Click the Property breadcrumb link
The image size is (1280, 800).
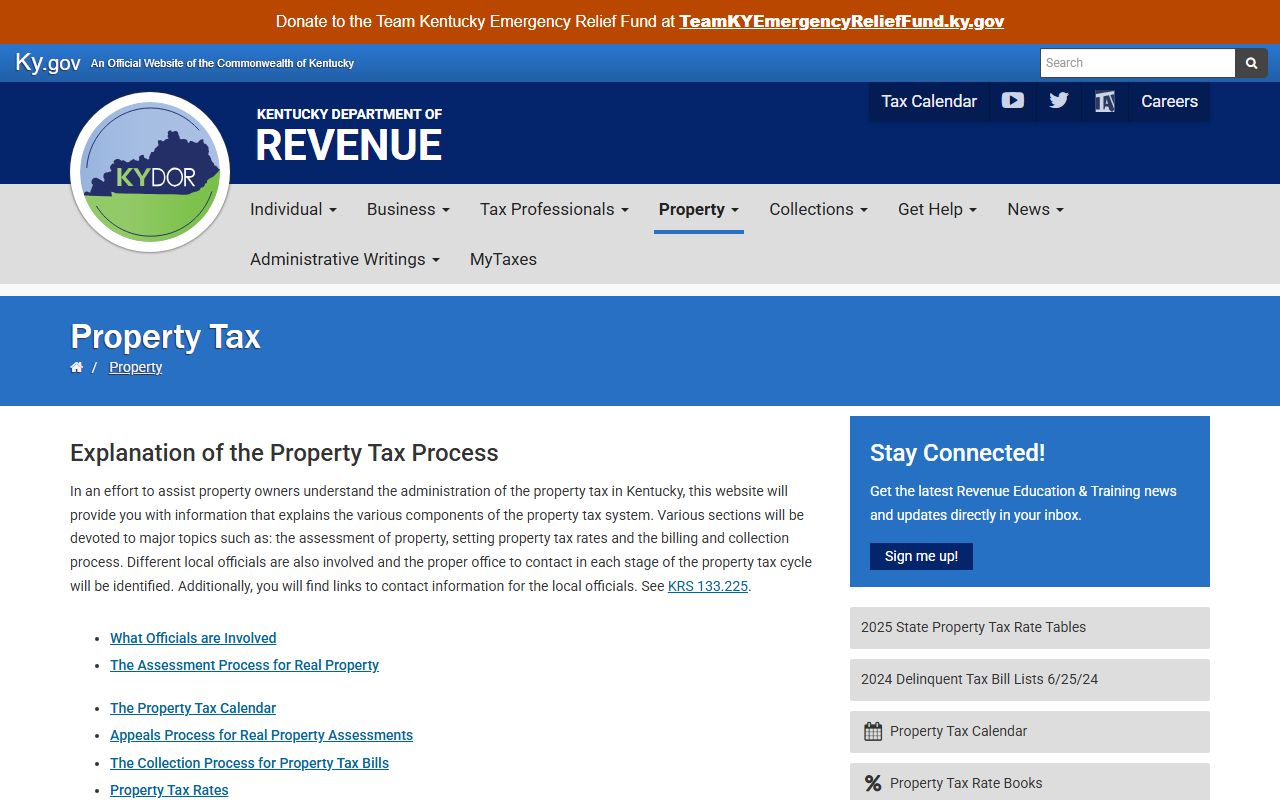(136, 367)
